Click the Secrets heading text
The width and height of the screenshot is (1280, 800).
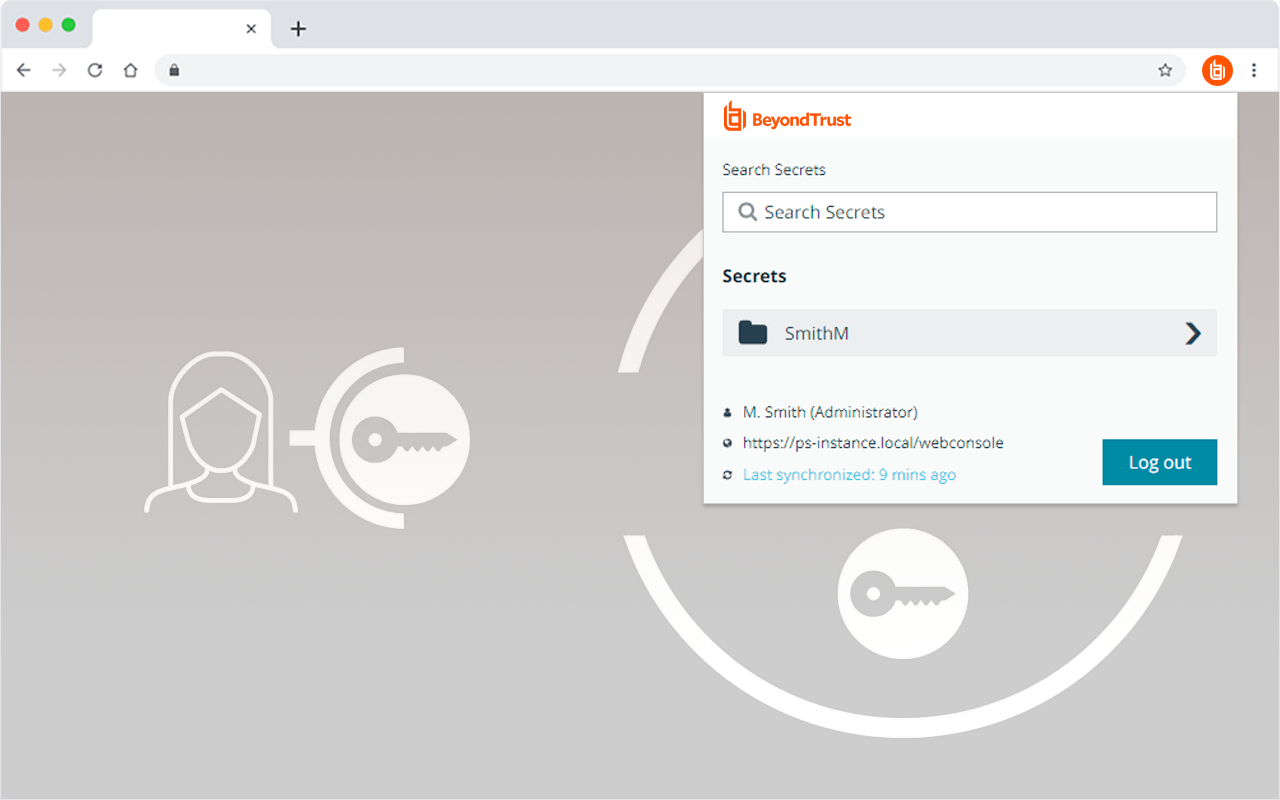(754, 276)
